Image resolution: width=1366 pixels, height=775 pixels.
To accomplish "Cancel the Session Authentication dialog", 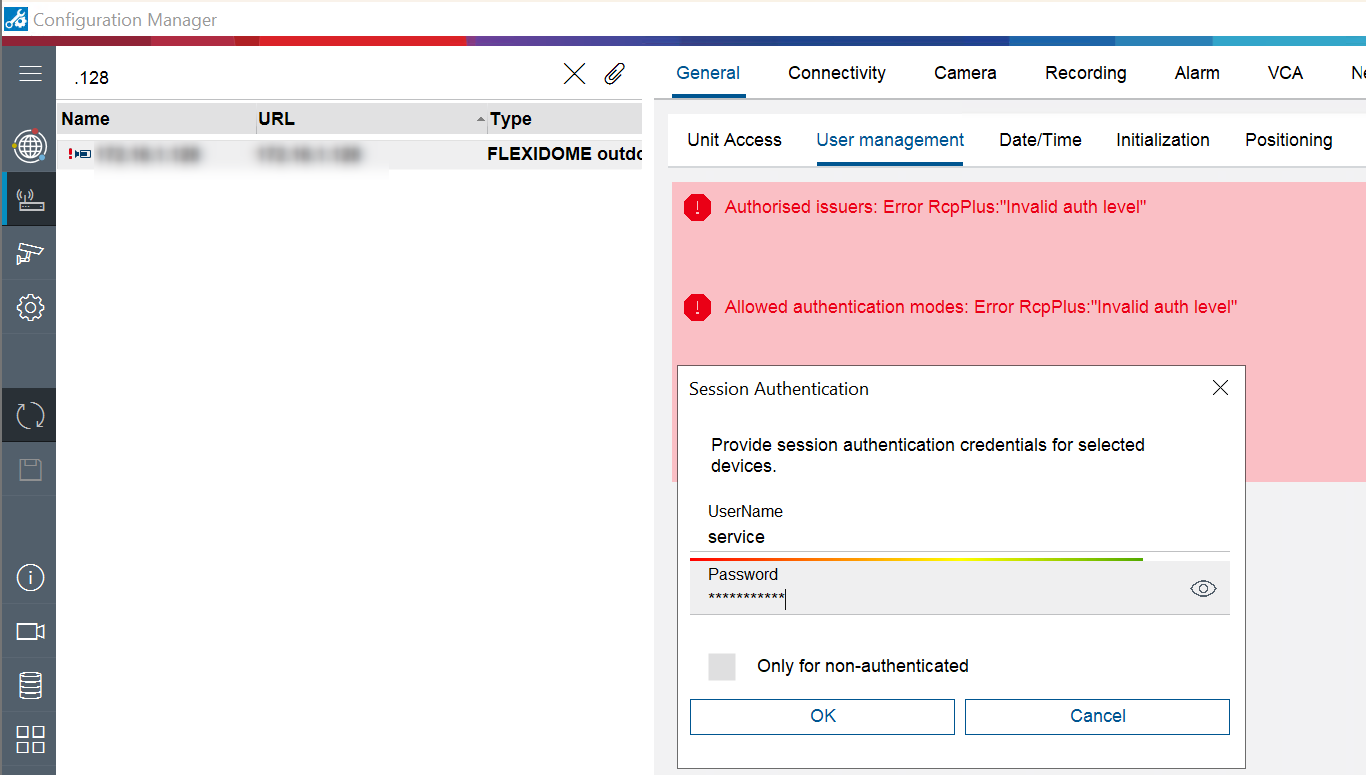I will (x=1097, y=716).
